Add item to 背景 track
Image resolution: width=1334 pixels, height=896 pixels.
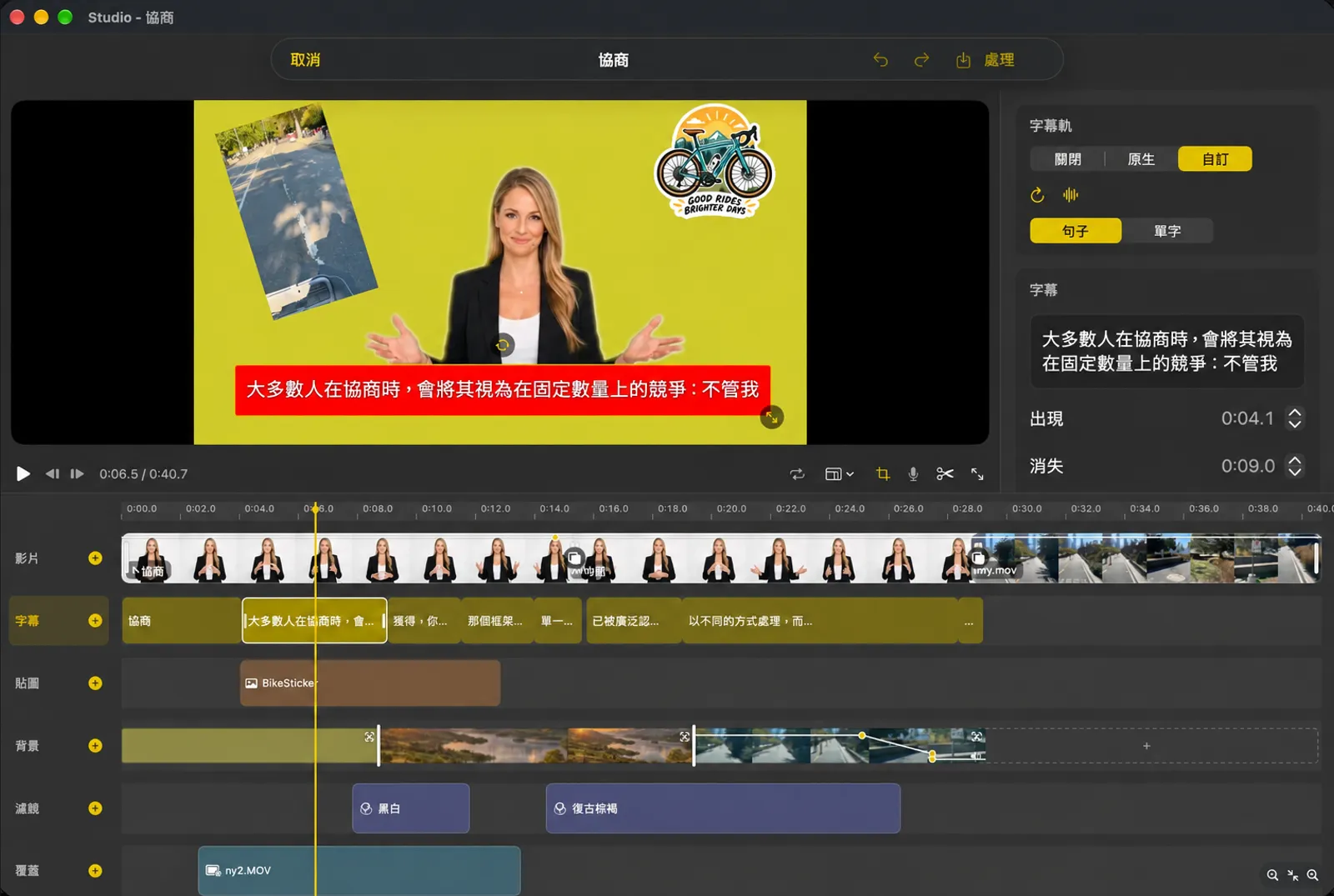tap(95, 745)
